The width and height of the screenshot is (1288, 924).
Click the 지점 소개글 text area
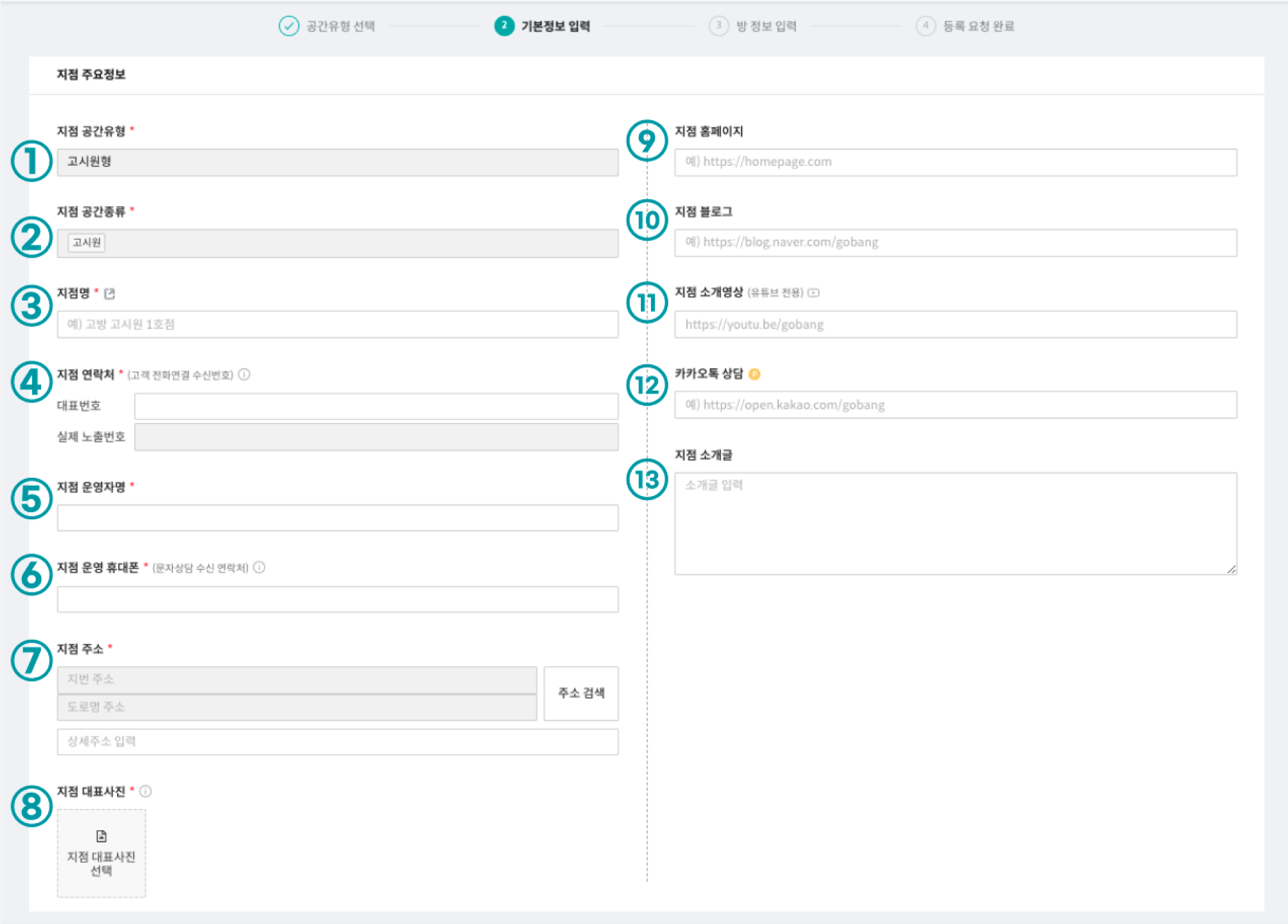tap(954, 523)
